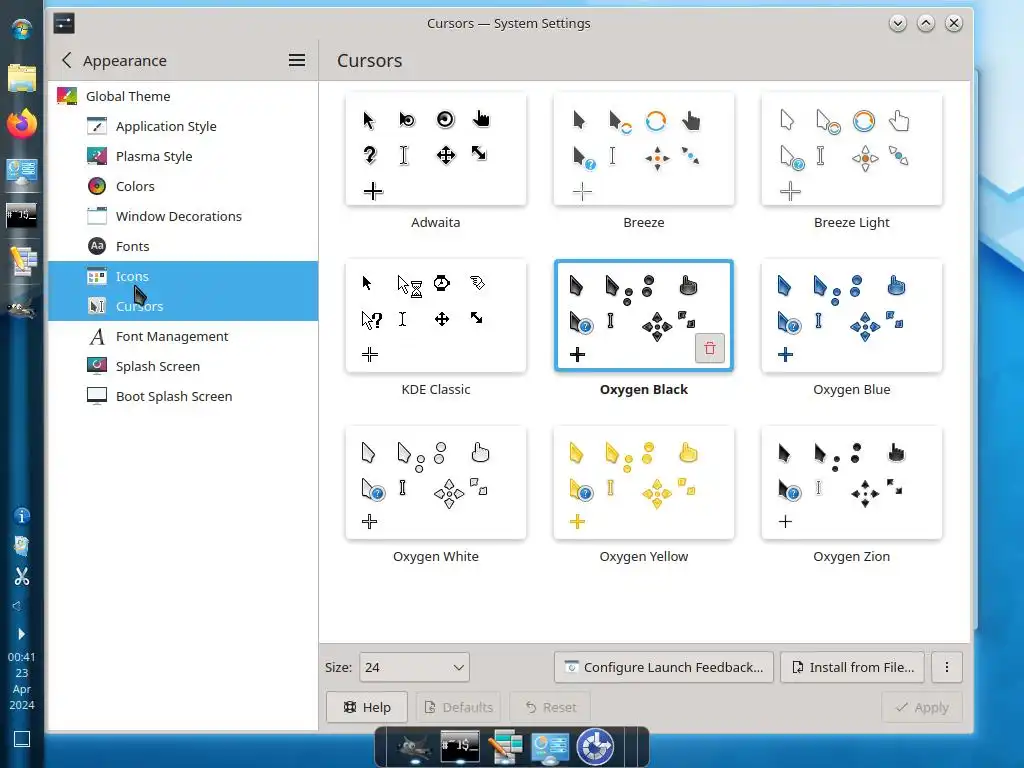Click the info icon in left panel
This screenshot has height=768, width=1024.
pyautogui.click(x=22, y=516)
